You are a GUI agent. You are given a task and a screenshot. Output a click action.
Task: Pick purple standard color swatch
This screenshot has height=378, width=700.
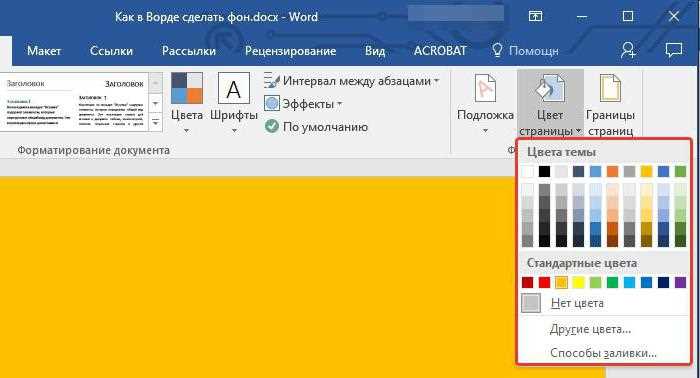click(x=680, y=282)
